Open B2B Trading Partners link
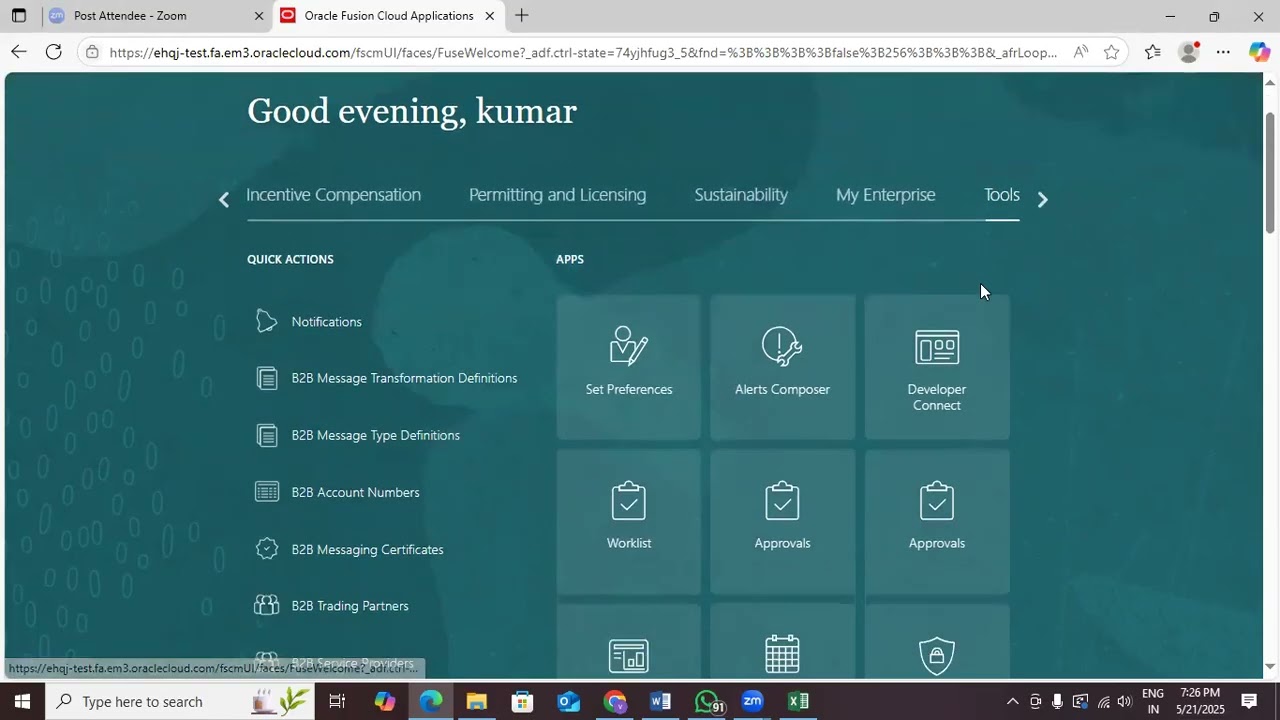Screen dimensions: 1280x720 350,606
